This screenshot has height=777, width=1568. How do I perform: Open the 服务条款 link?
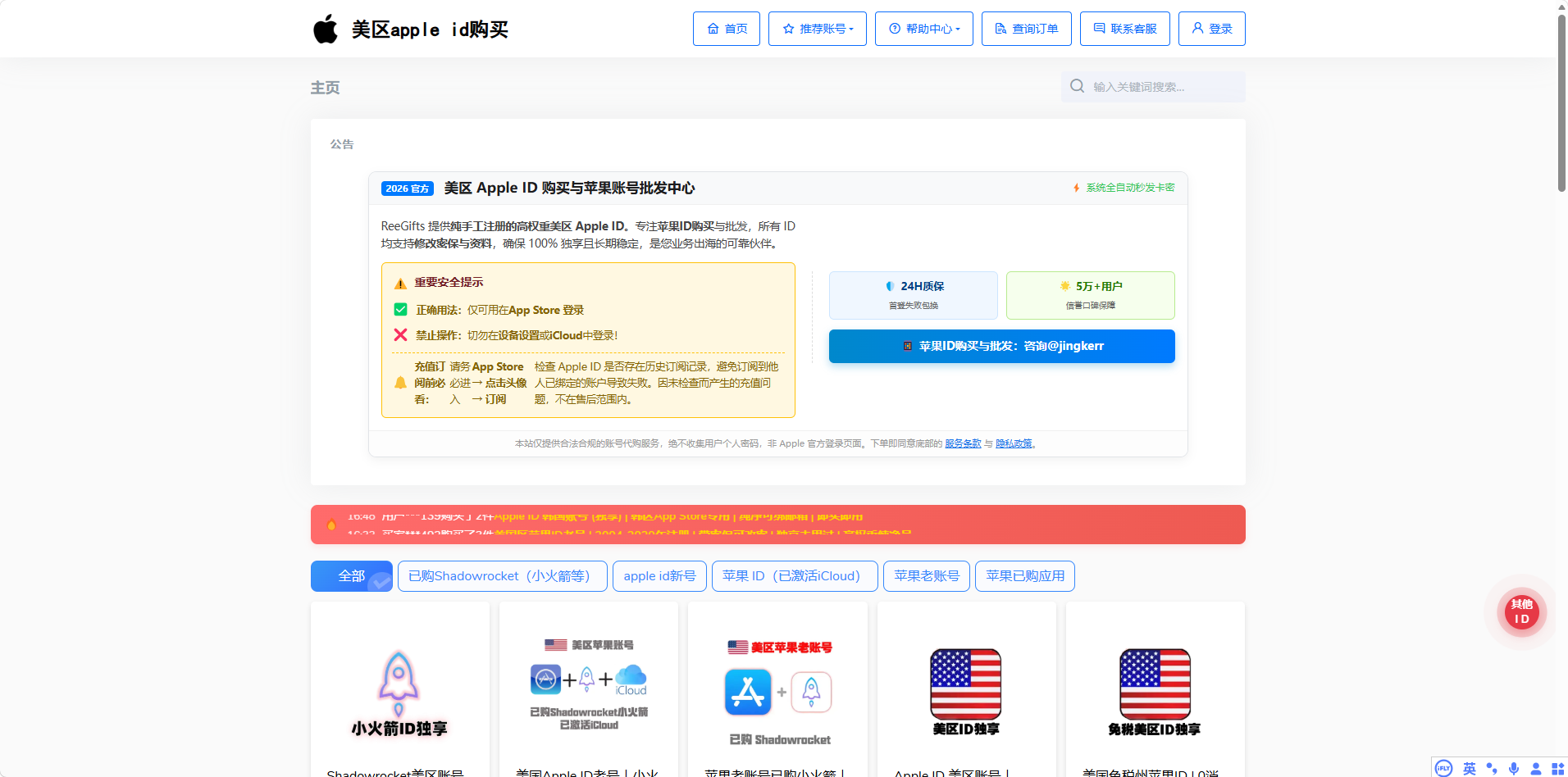click(963, 443)
